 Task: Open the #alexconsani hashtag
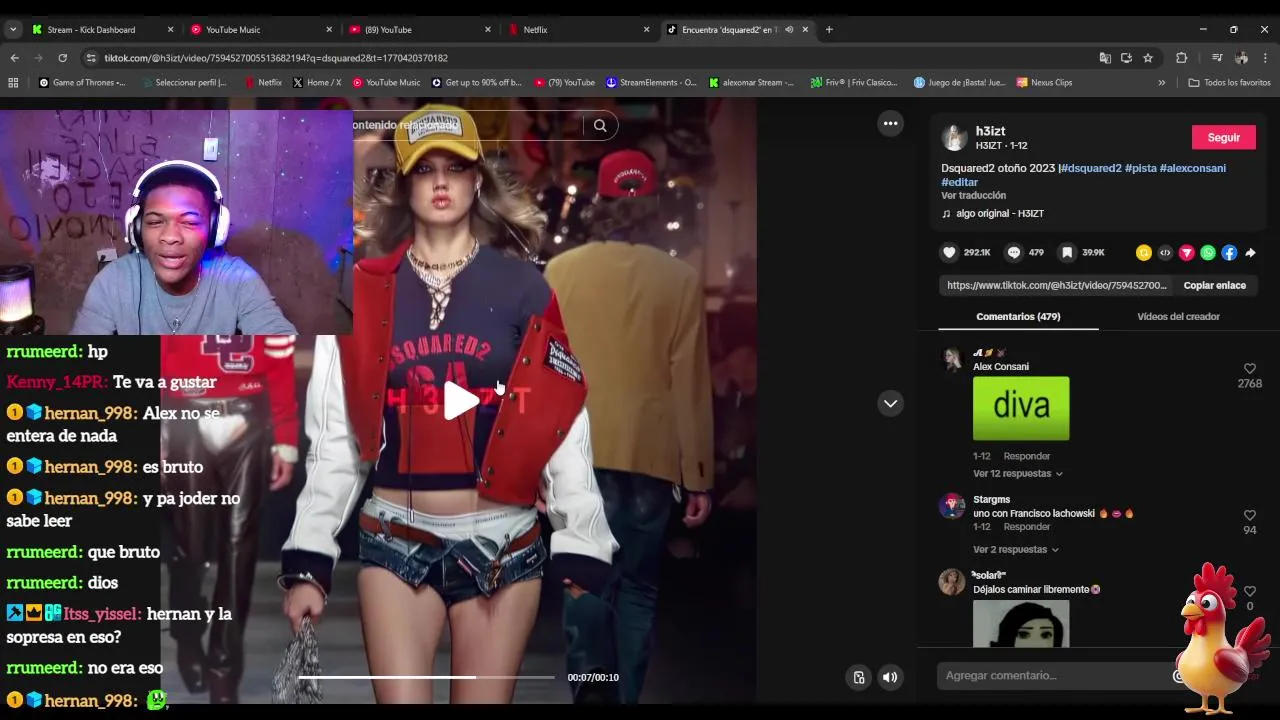1192,168
